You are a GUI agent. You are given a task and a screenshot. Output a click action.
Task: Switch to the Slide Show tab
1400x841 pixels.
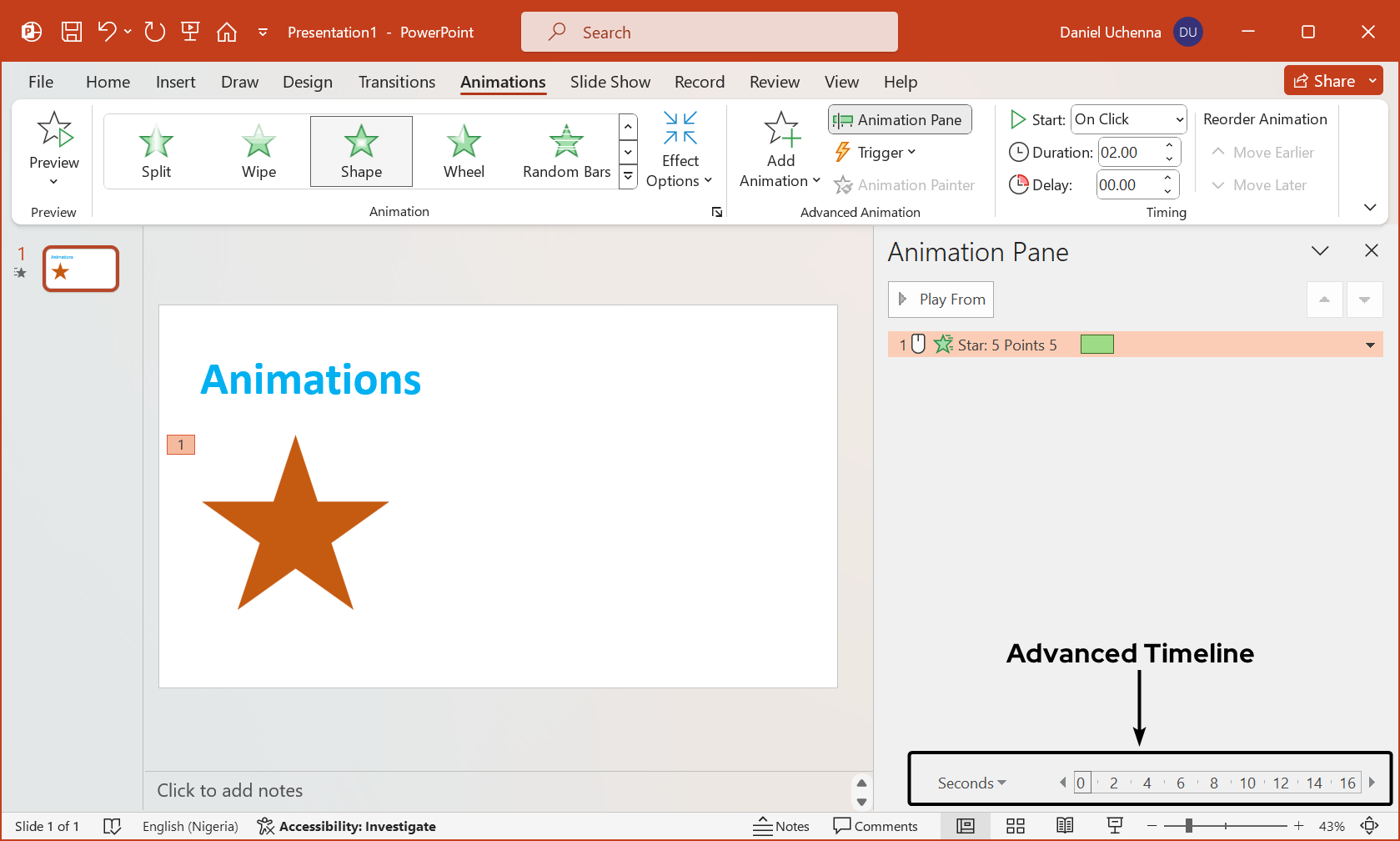(610, 82)
